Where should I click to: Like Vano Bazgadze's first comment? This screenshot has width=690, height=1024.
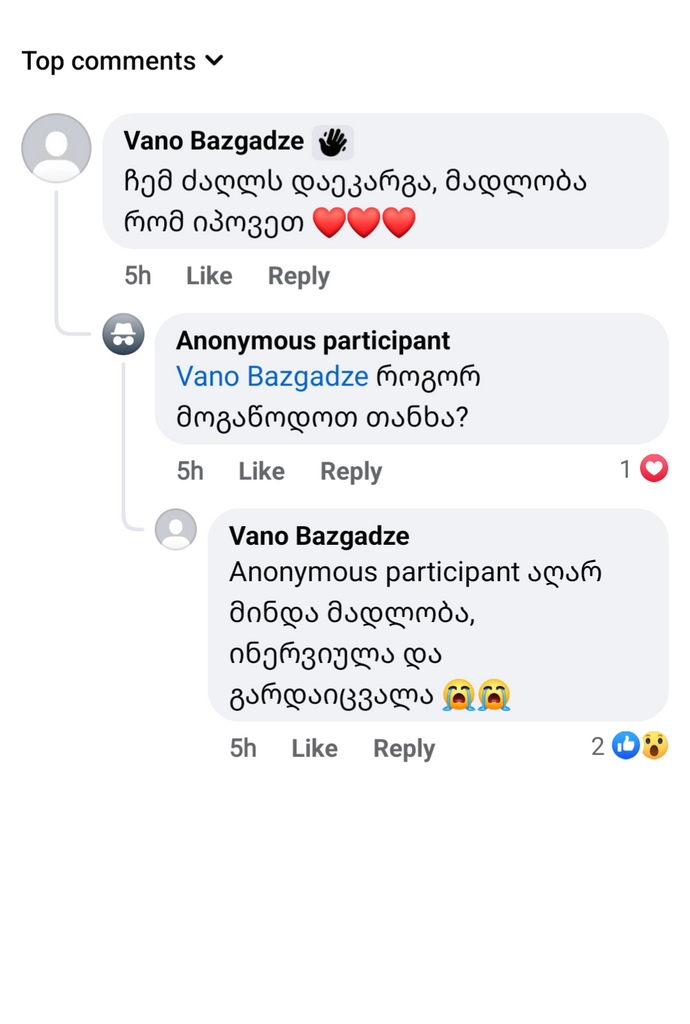[209, 276]
